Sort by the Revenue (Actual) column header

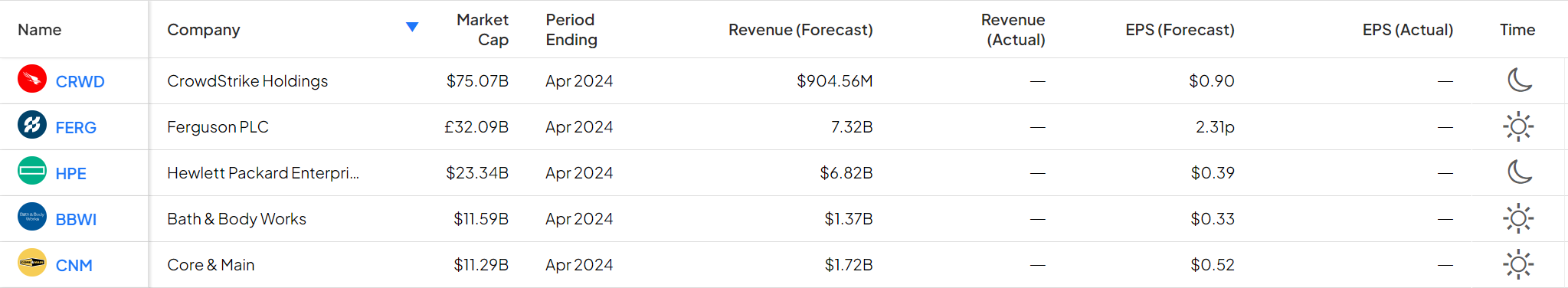point(1013,29)
